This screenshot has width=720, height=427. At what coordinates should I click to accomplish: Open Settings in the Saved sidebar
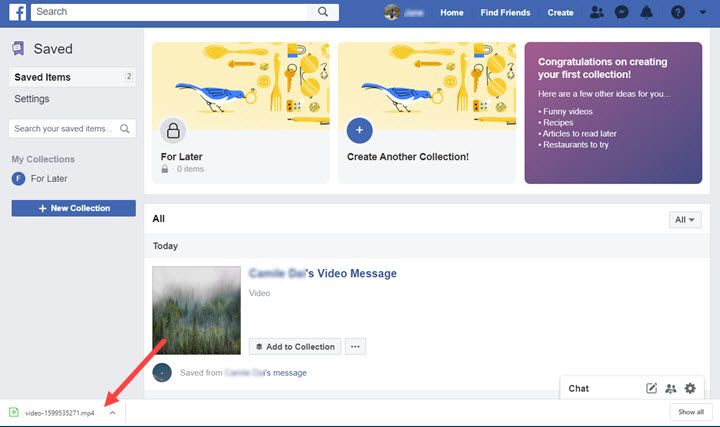point(32,99)
